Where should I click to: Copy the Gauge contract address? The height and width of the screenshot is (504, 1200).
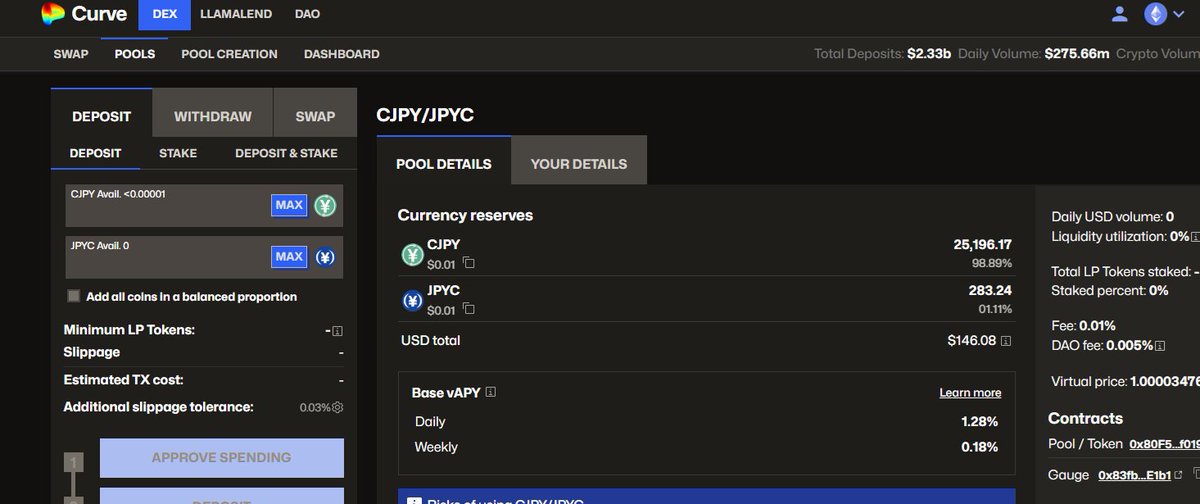click(x=1195, y=475)
